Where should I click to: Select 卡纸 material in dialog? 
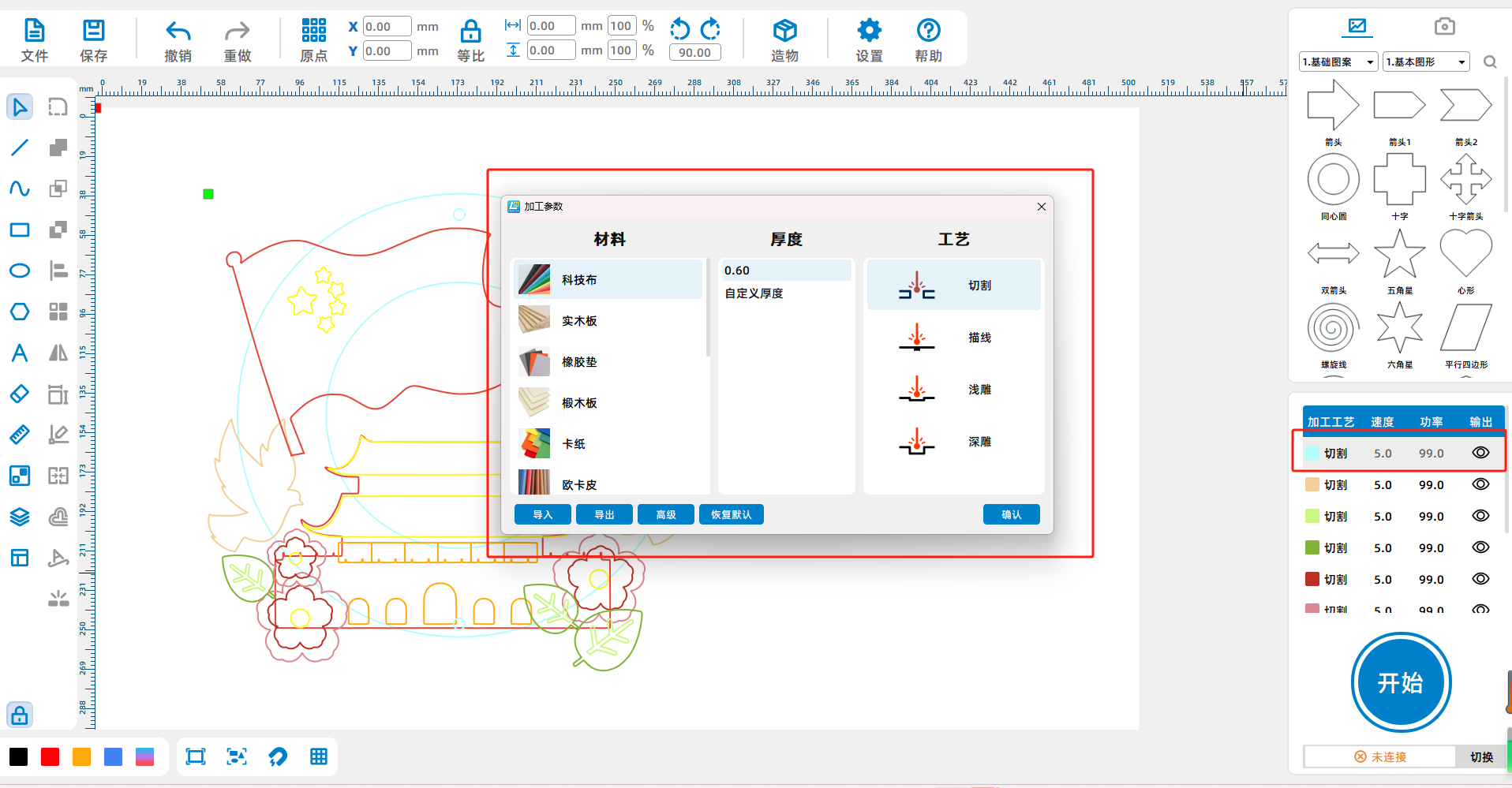[x=608, y=444]
